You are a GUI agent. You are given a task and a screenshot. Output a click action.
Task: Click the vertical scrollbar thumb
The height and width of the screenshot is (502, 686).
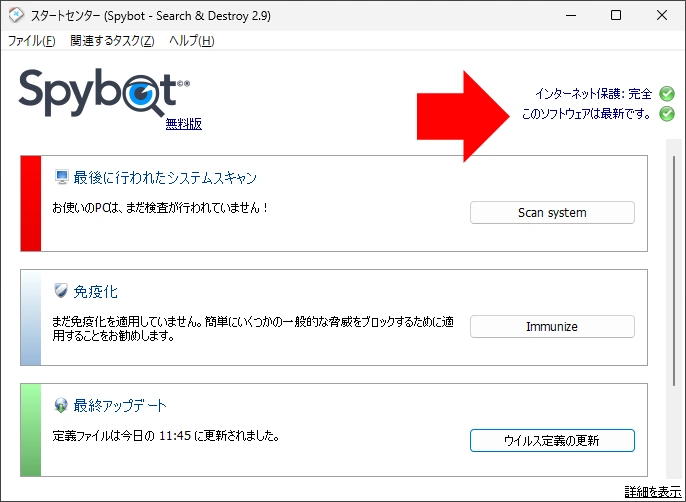point(674,270)
